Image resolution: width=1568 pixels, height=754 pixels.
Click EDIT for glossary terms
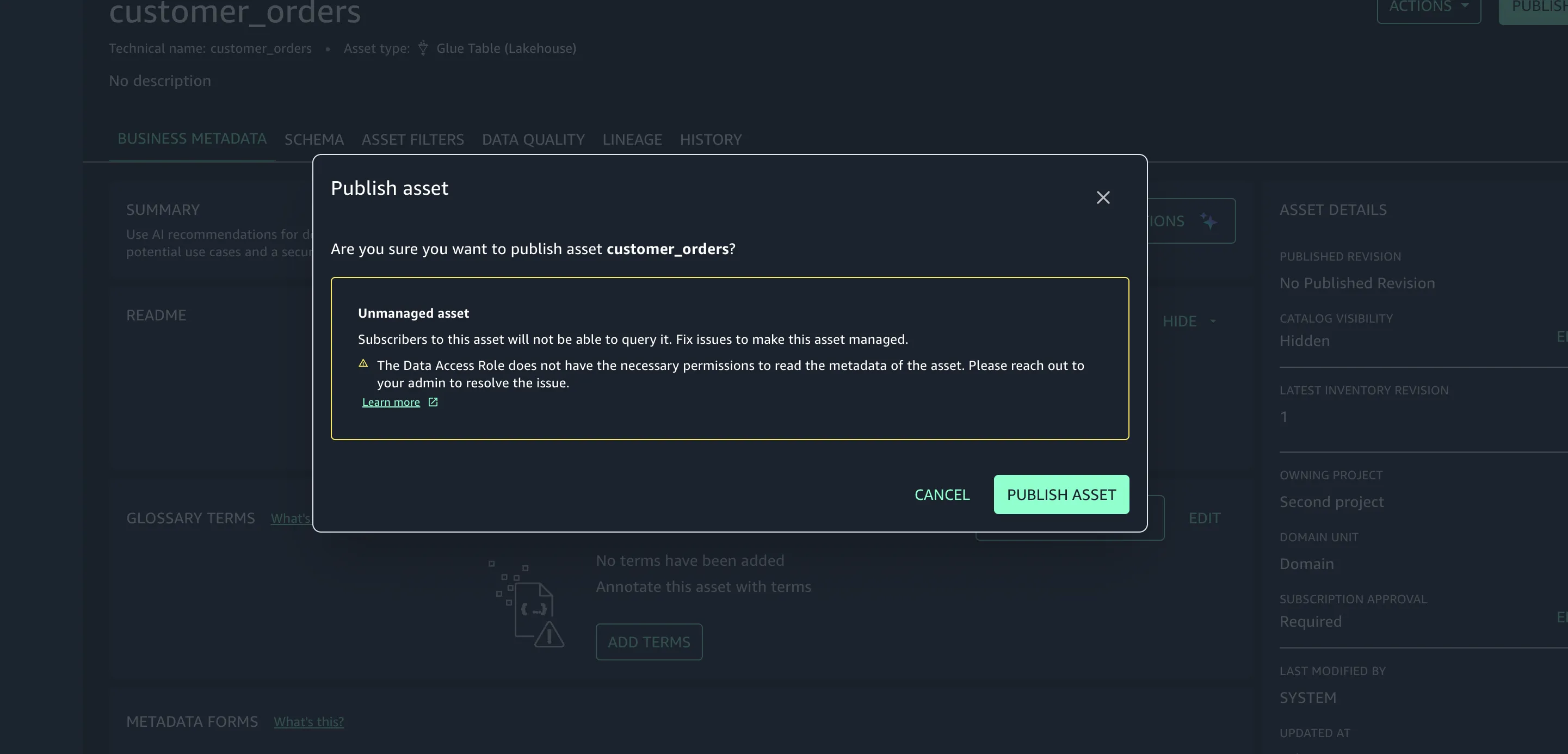tap(1205, 518)
